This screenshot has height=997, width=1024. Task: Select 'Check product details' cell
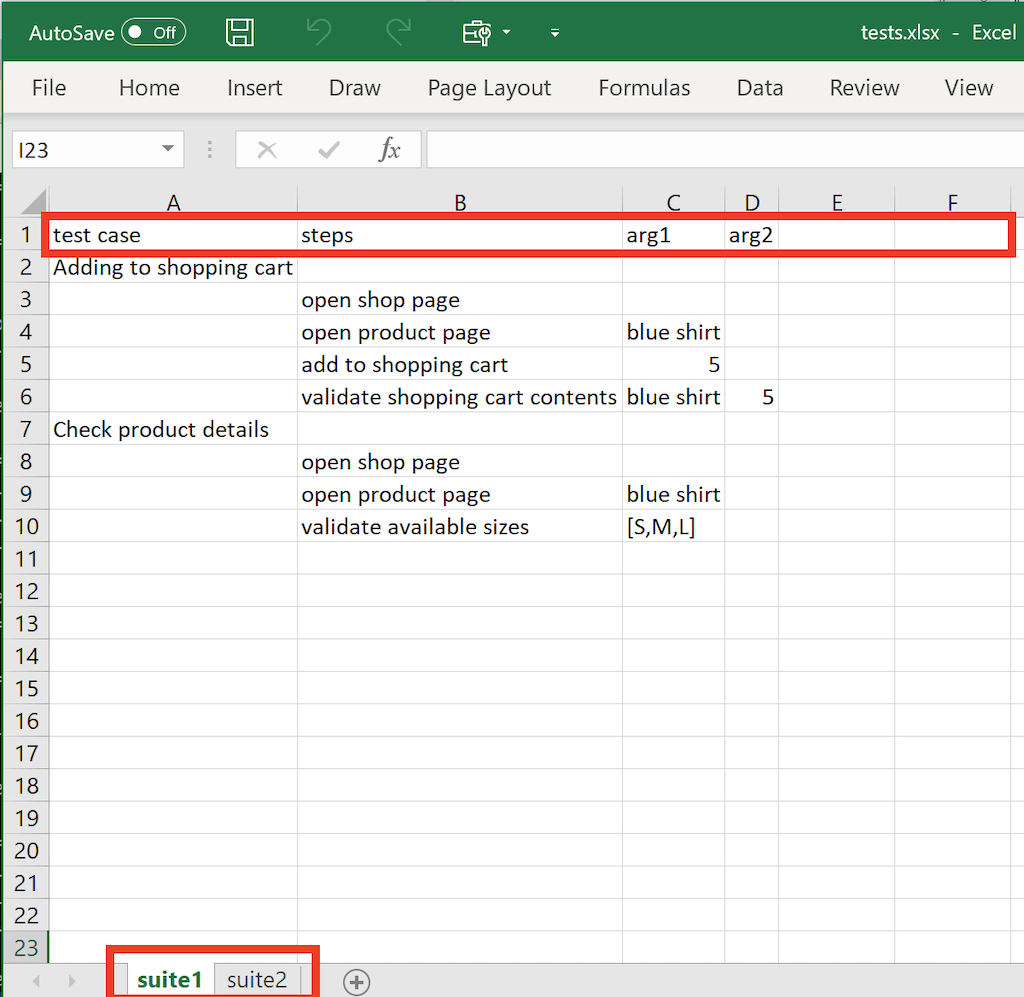(173, 429)
